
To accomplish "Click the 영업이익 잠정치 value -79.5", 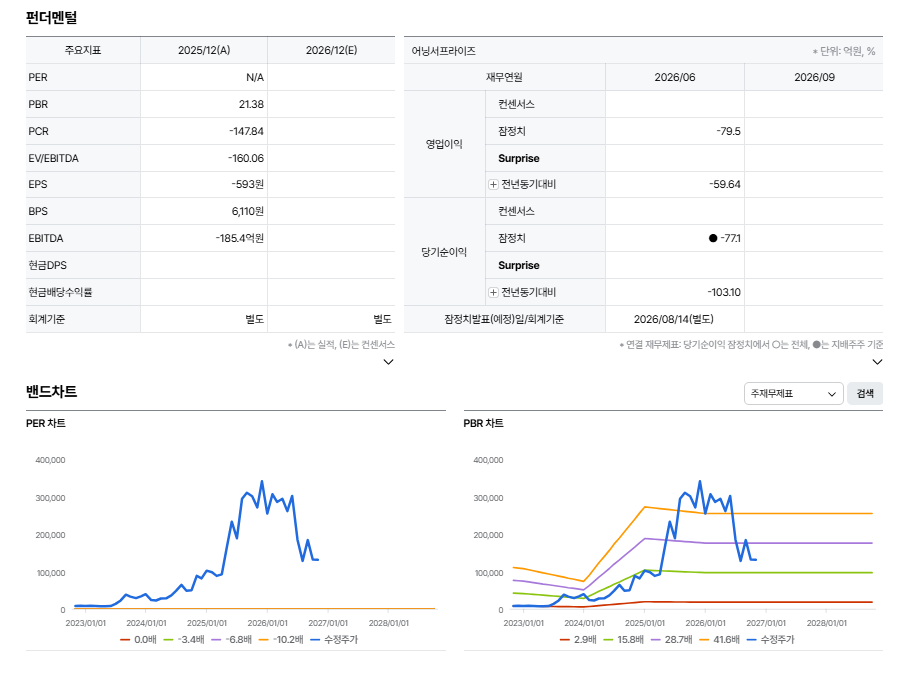I will pos(728,131).
